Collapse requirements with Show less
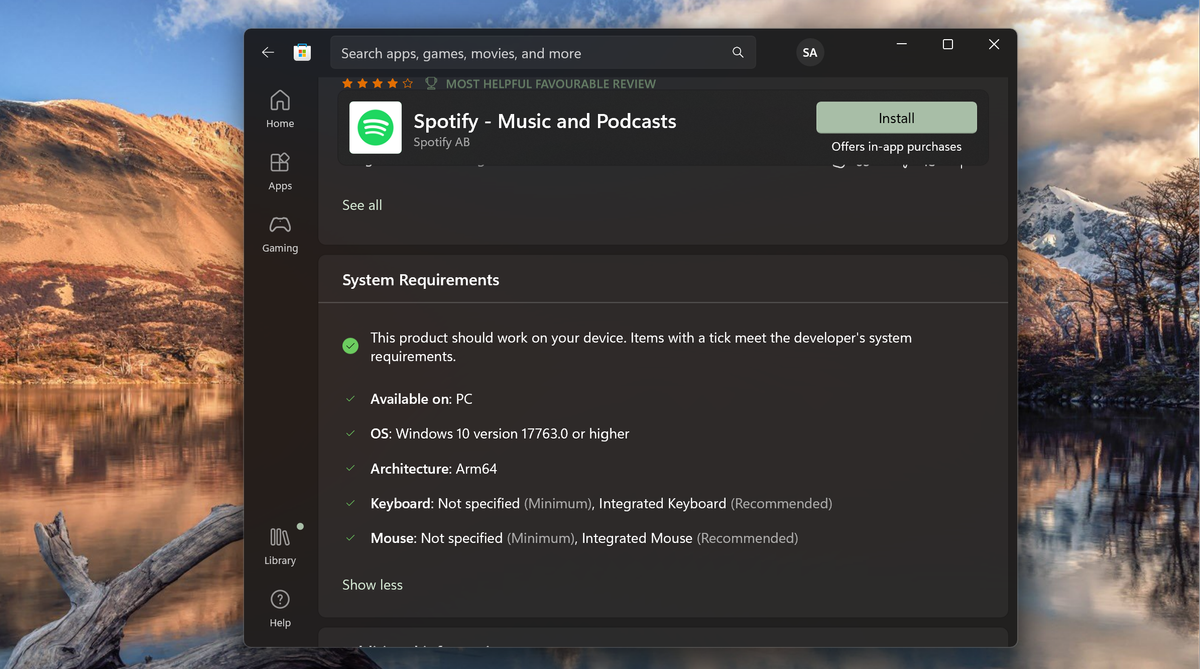This screenshot has height=669, width=1200. pyautogui.click(x=372, y=585)
